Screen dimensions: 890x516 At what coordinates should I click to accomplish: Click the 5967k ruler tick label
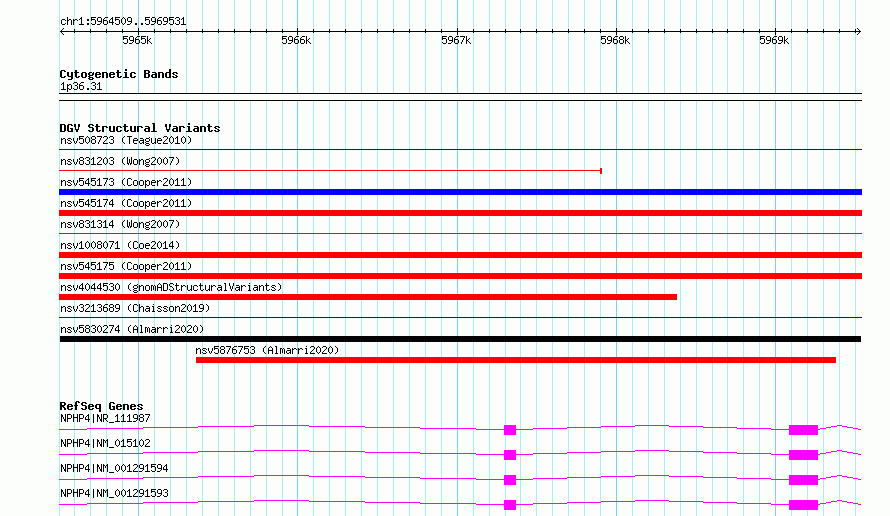(456, 40)
